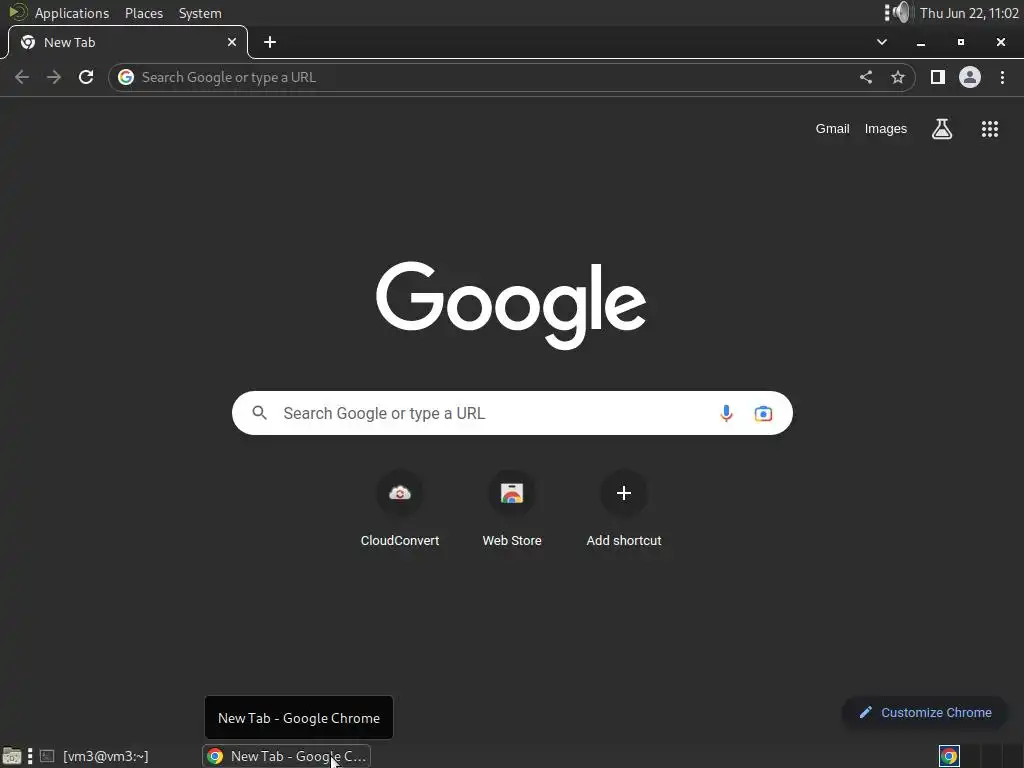Click Customize Chrome button
Screen dimensions: 1024x768
point(925,712)
